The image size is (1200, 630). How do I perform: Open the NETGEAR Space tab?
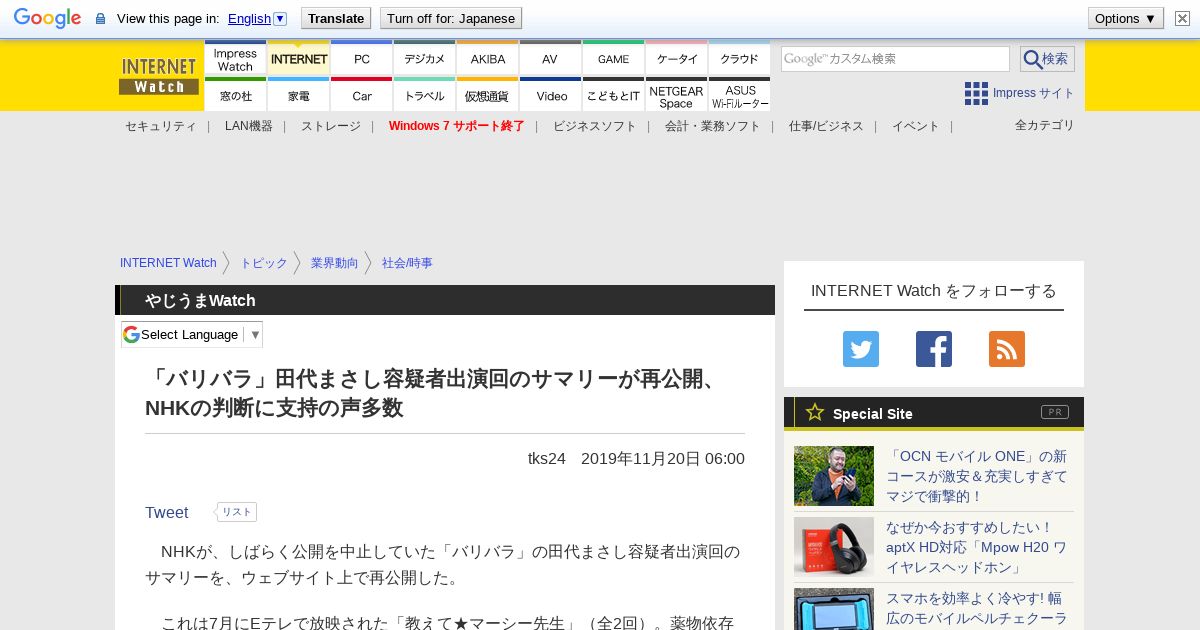[x=676, y=95]
